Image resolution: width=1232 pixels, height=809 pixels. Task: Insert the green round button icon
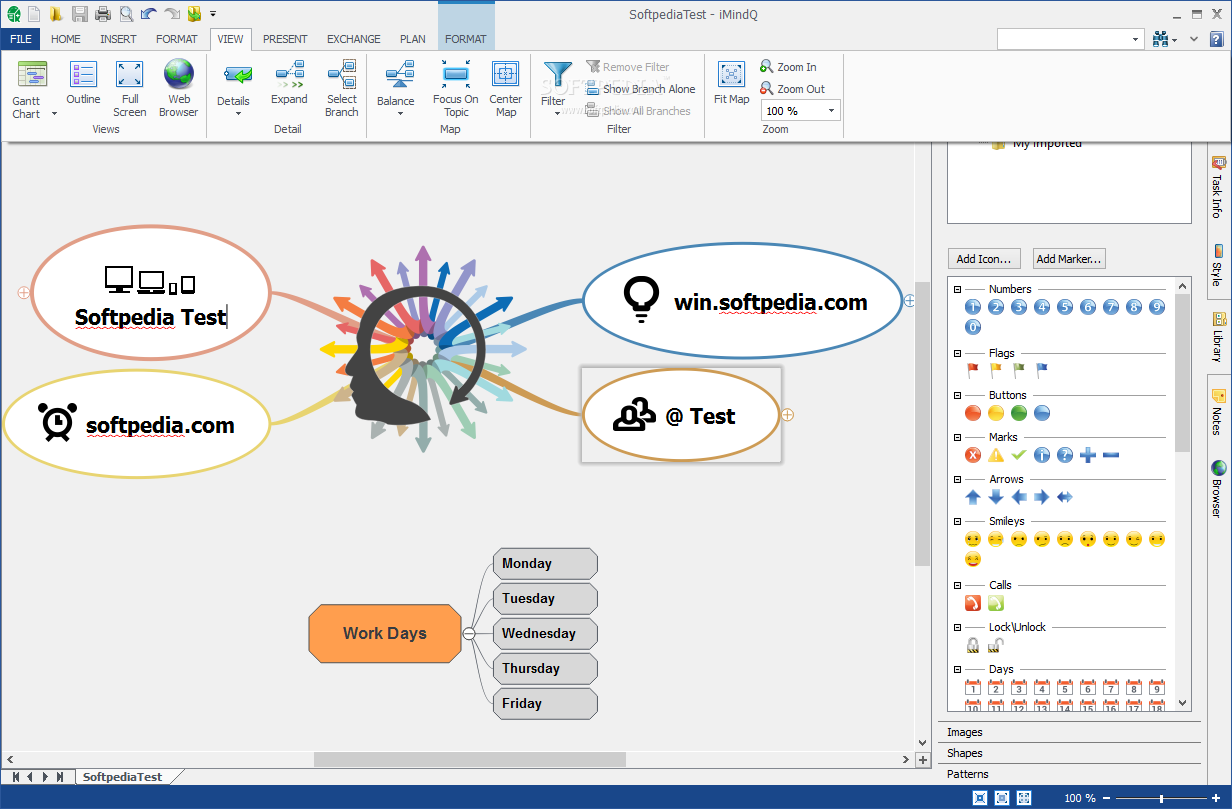point(1019,413)
